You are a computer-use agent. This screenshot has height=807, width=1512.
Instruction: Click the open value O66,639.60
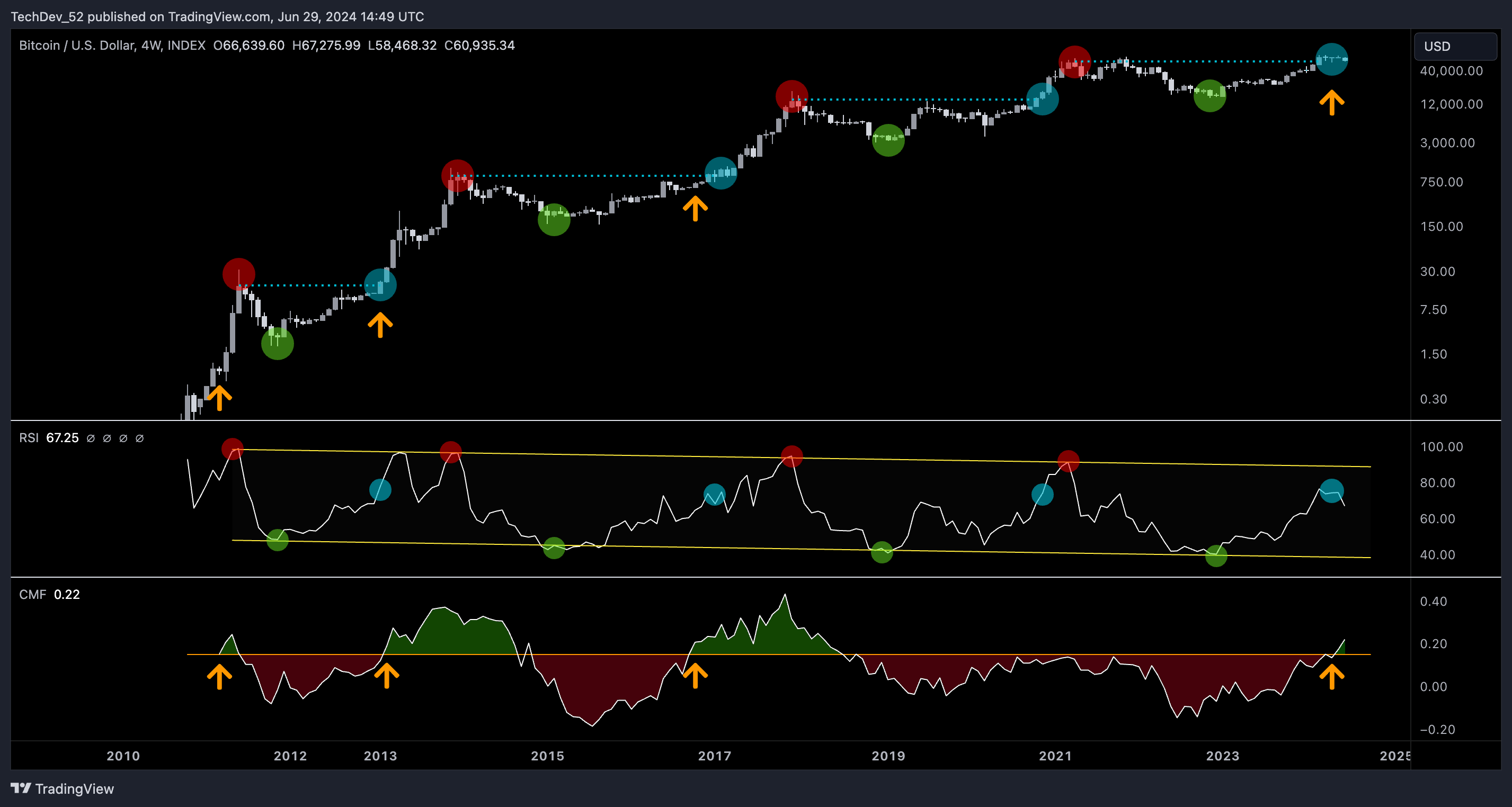click(x=249, y=45)
